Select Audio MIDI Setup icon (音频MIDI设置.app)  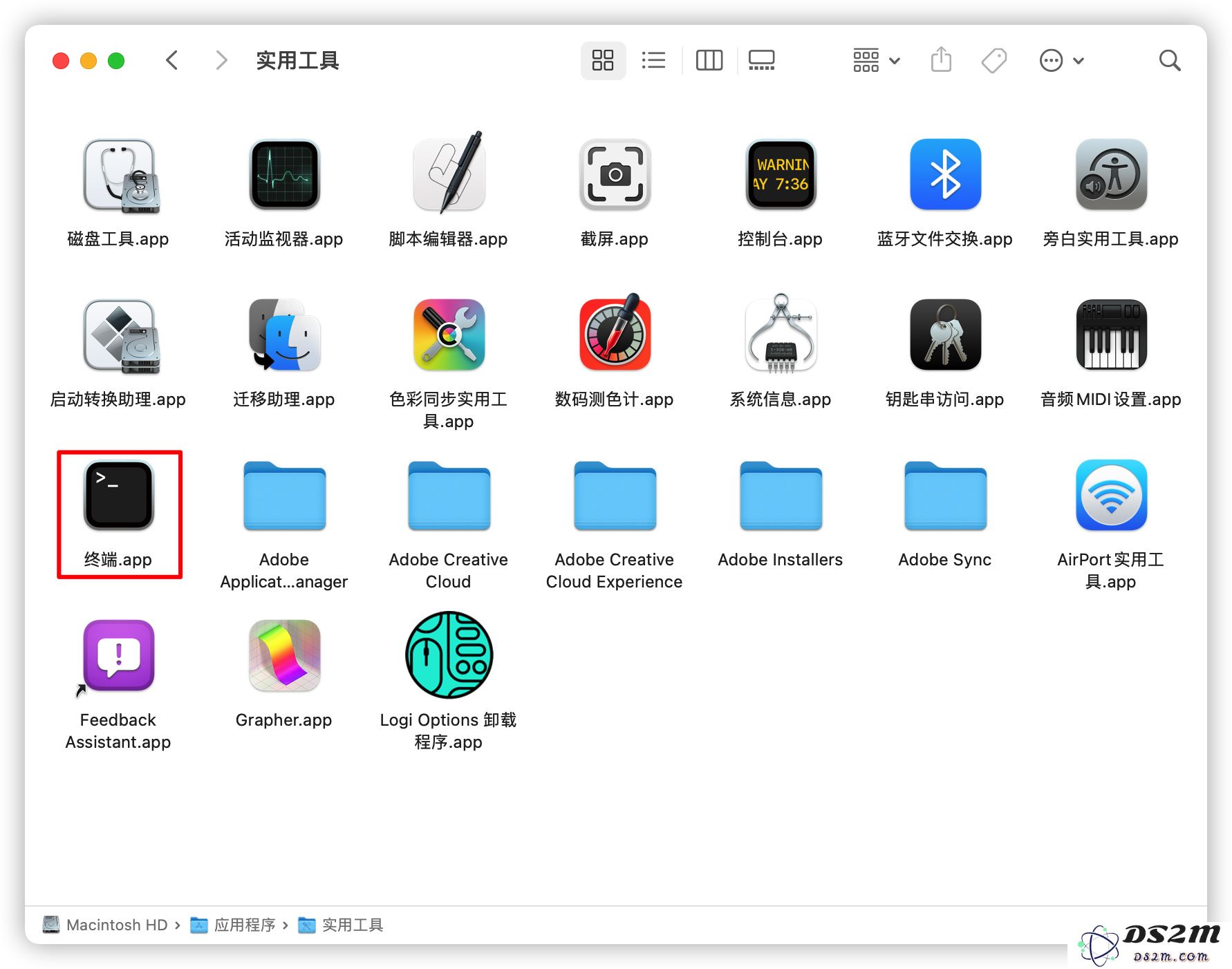click(1111, 335)
